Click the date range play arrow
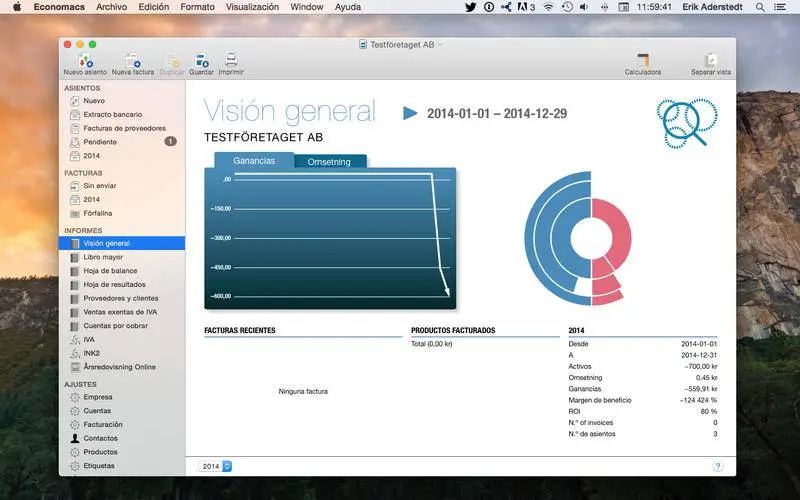This screenshot has width=800, height=500. point(410,113)
